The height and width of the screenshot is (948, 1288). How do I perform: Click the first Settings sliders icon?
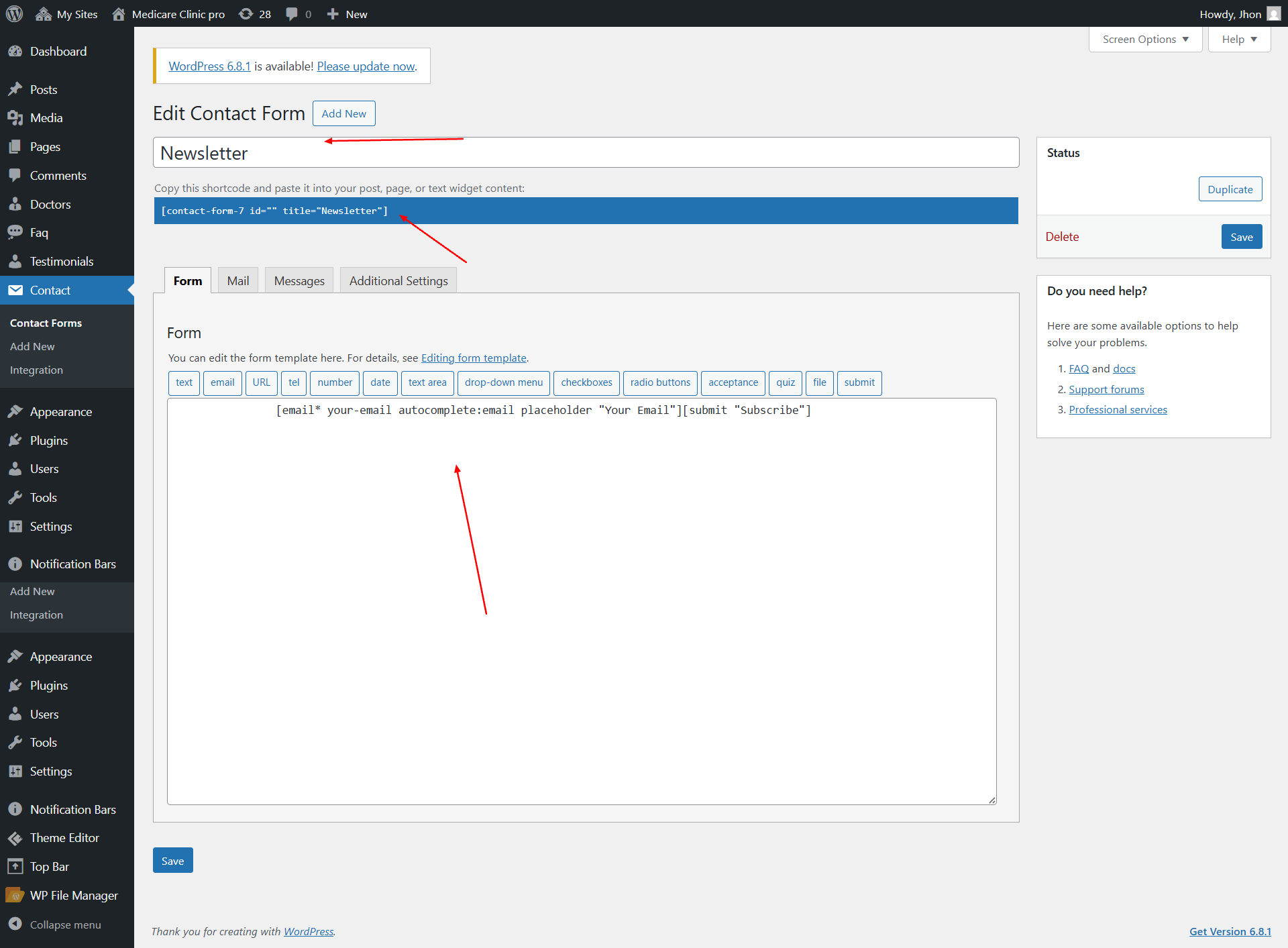point(15,527)
